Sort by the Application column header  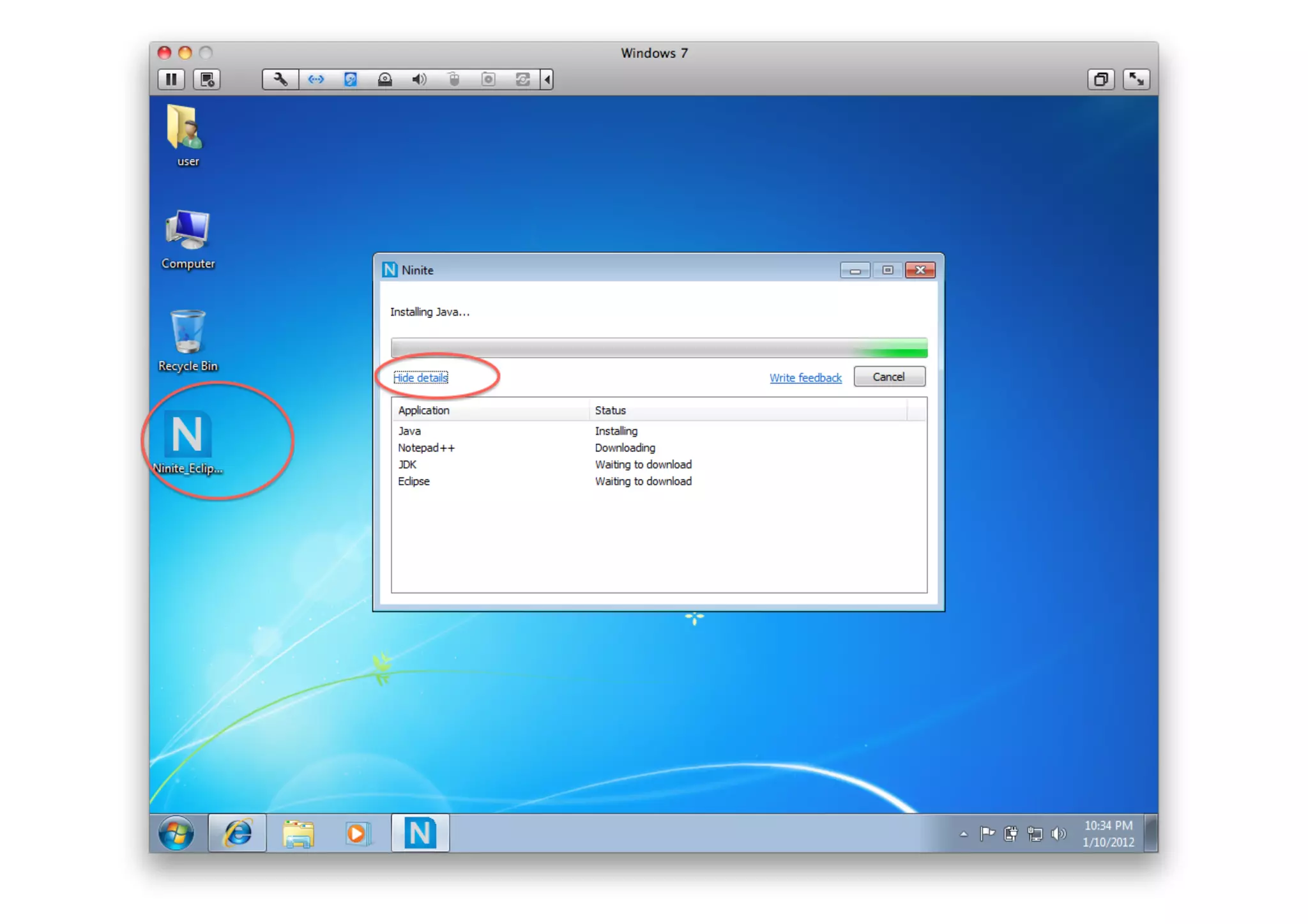pyautogui.click(x=490, y=410)
